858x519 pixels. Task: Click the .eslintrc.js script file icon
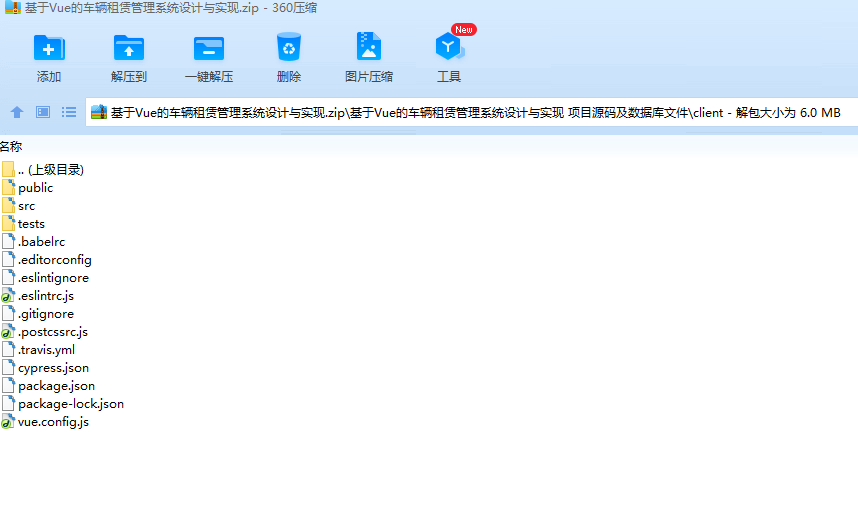pos(8,296)
